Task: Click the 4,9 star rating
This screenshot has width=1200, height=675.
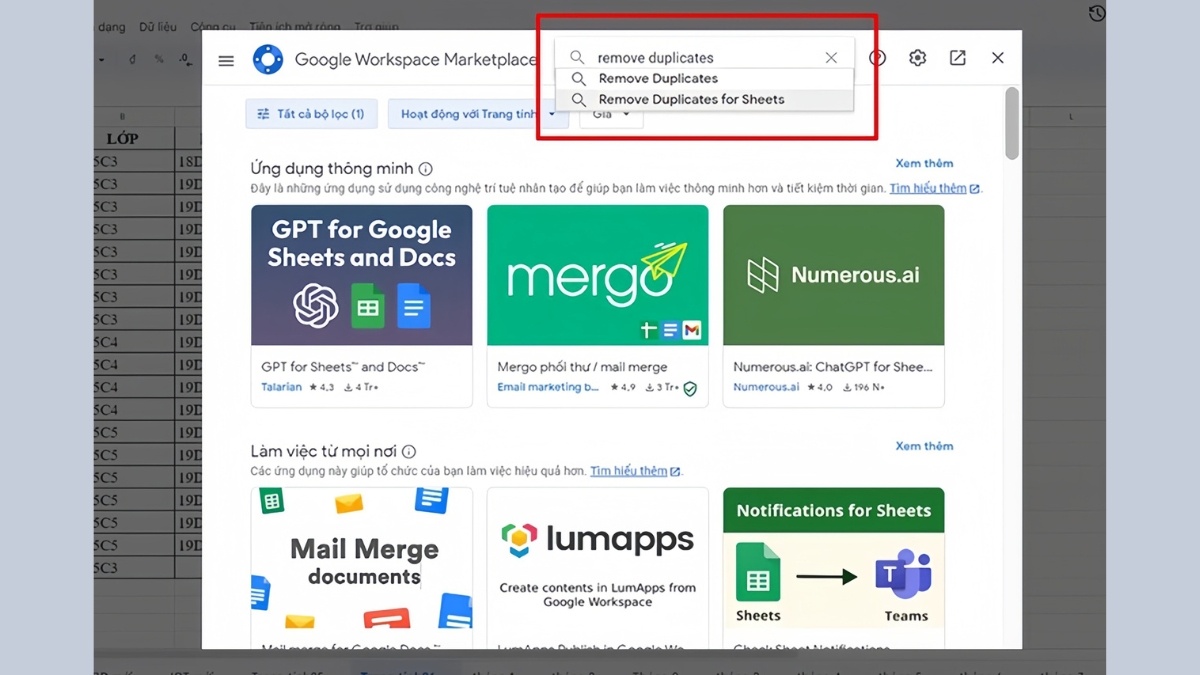Action: pos(622,387)
